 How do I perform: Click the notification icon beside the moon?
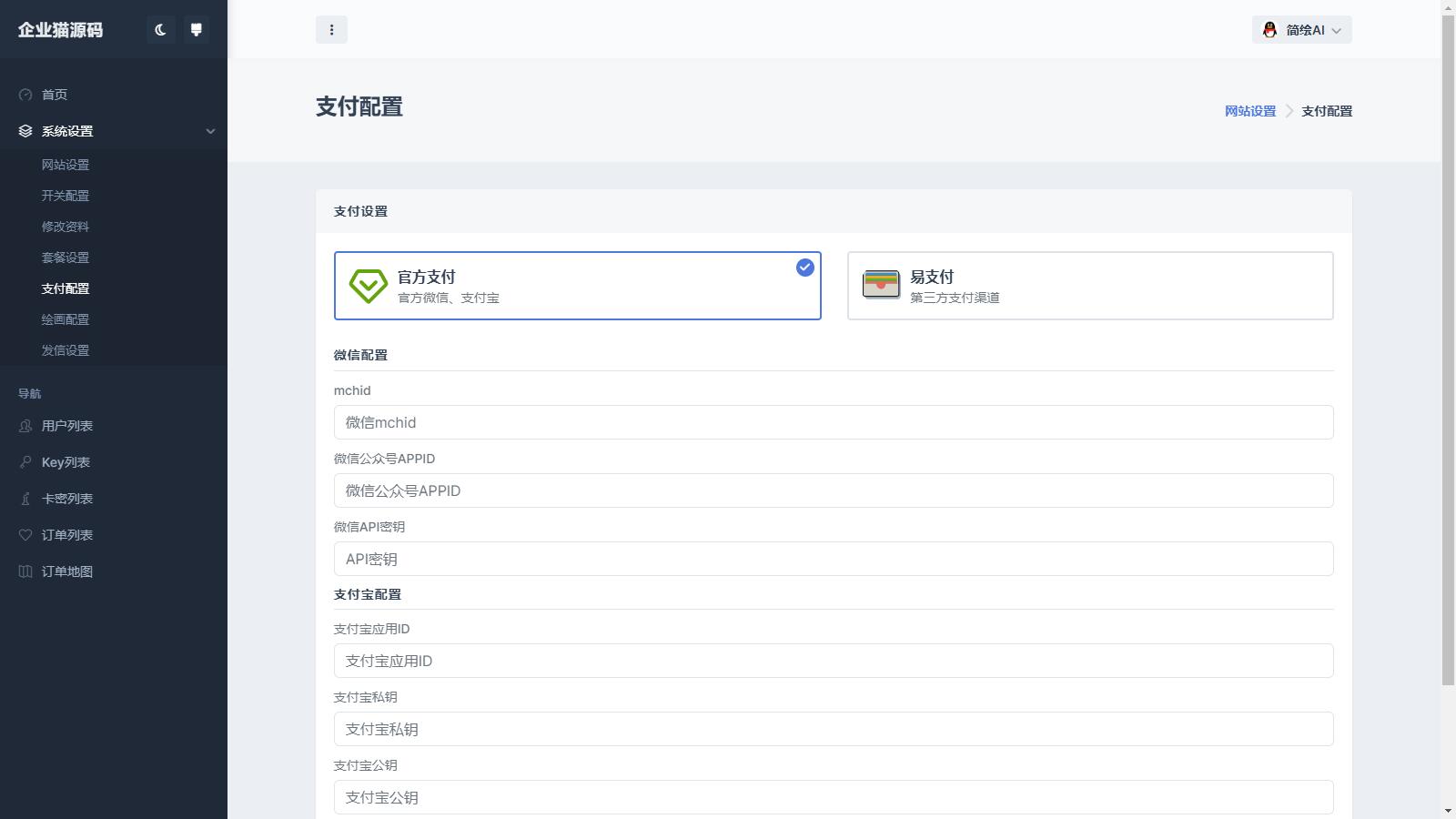(x=196, y=30)
